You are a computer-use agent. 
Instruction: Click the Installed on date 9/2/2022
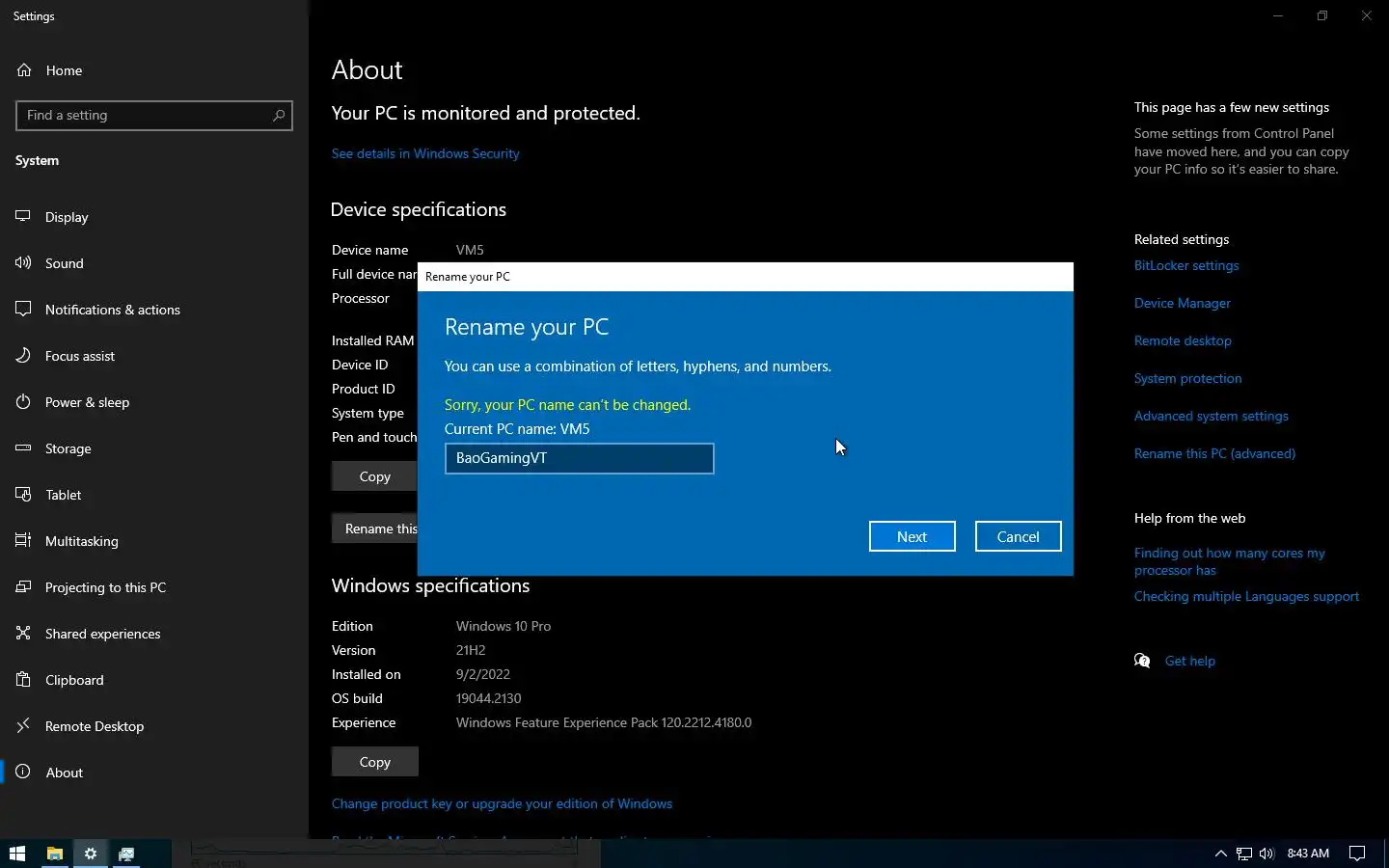[483, 674]
